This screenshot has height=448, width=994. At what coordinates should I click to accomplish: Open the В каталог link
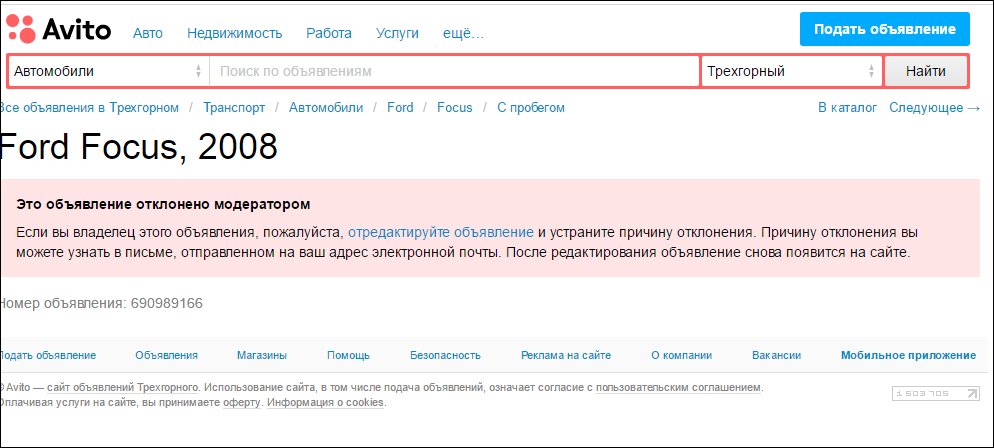tap(848, 107)
